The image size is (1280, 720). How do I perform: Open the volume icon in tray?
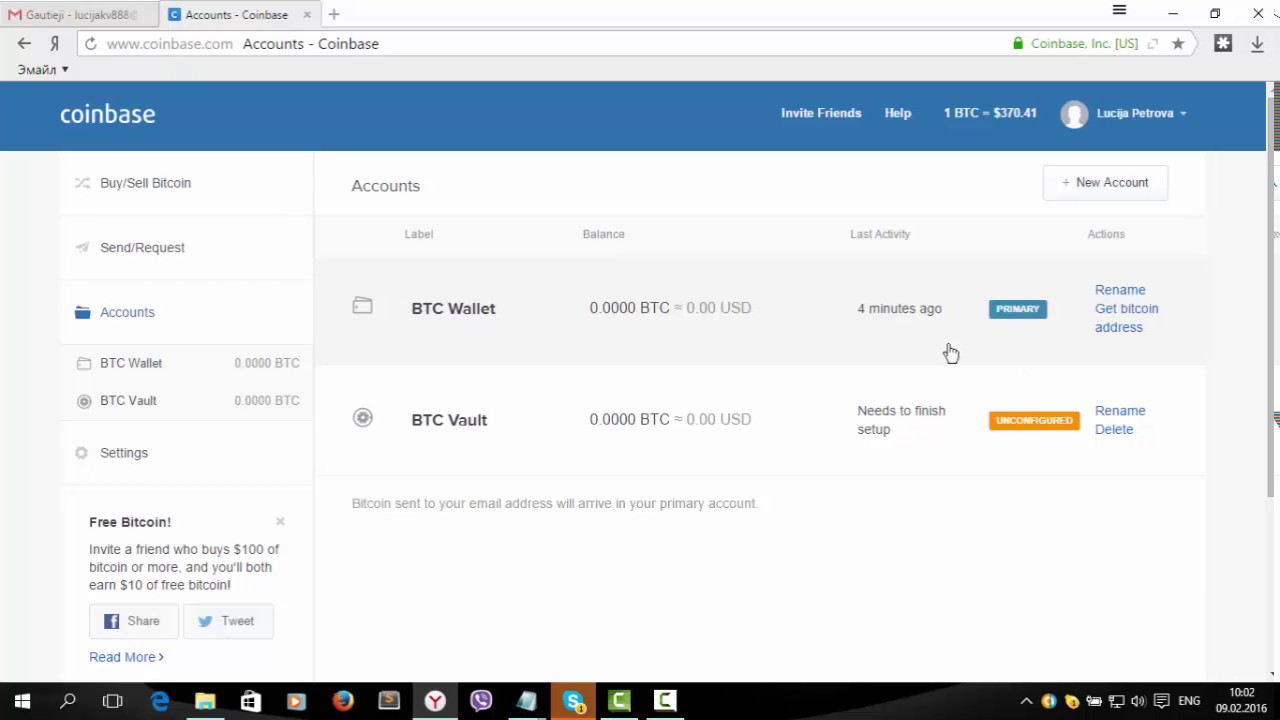pos(1138,701)
